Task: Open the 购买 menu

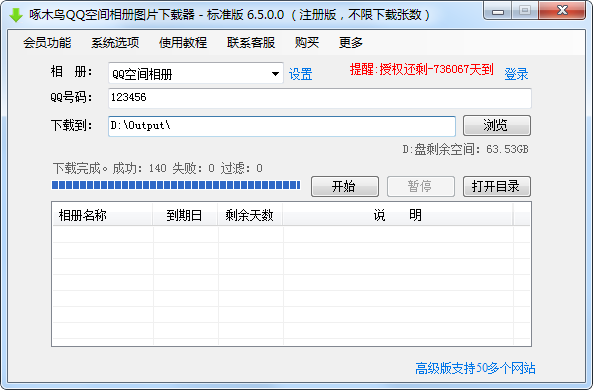Action: click(307, 42)
